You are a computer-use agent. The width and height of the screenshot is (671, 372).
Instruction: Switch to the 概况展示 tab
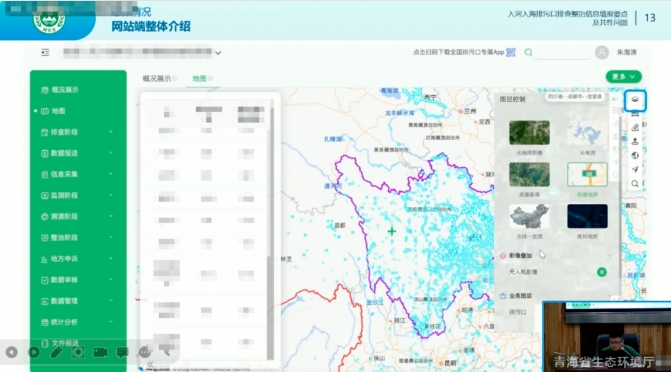pos(157,78)
